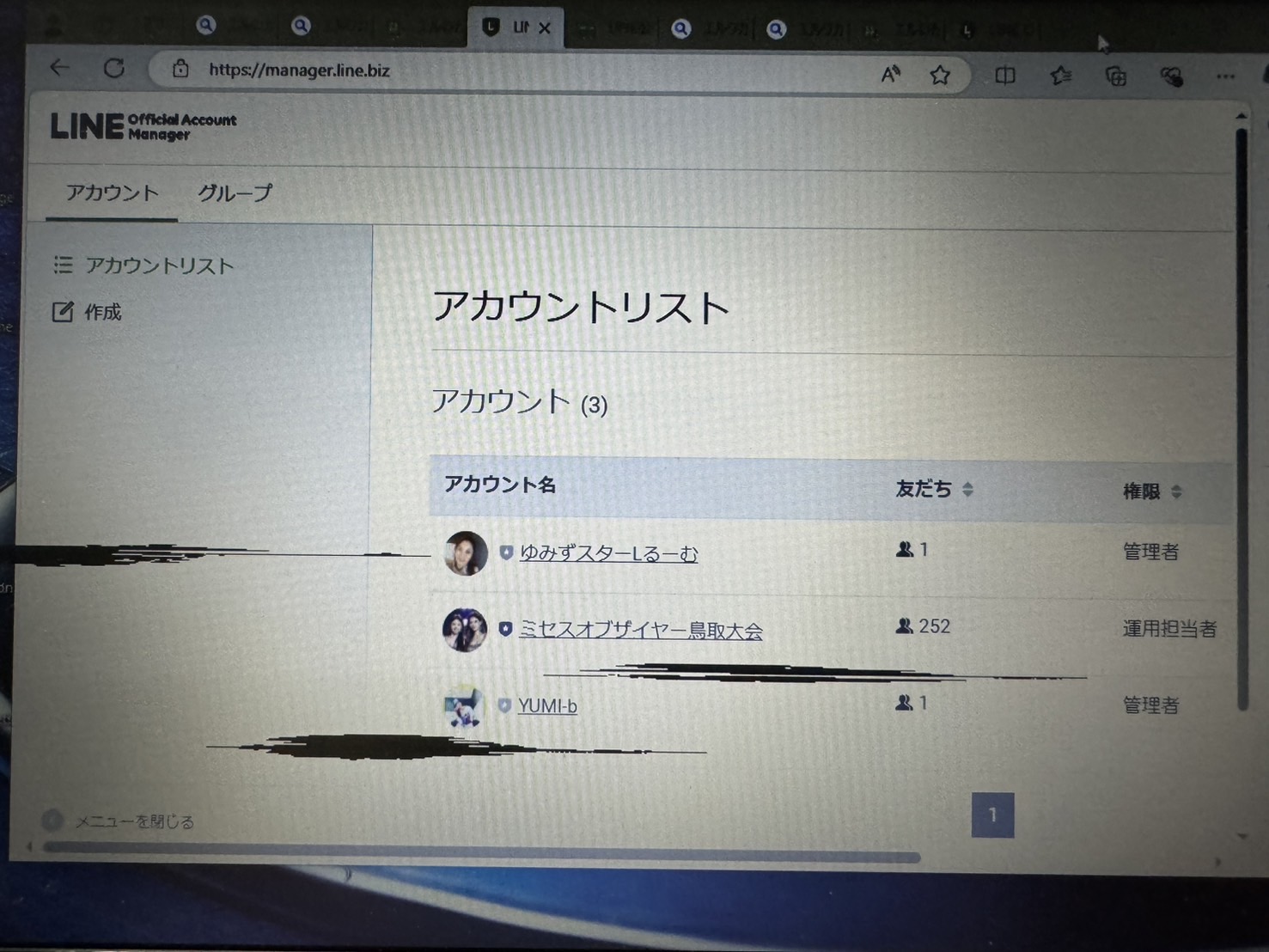The width and height of the screenshot is (1269, 952).
Task: Activate the Read aloud icon
Action: [891, 75]
